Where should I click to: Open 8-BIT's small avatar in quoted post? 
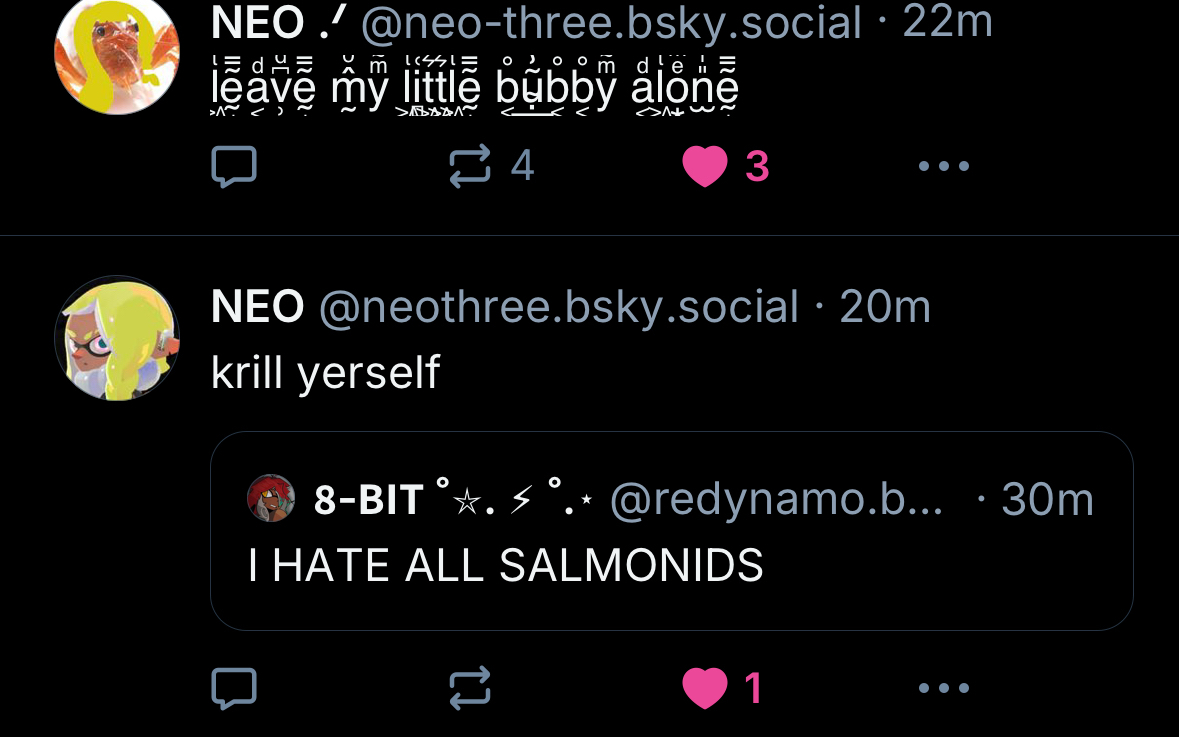click(271, 498)
